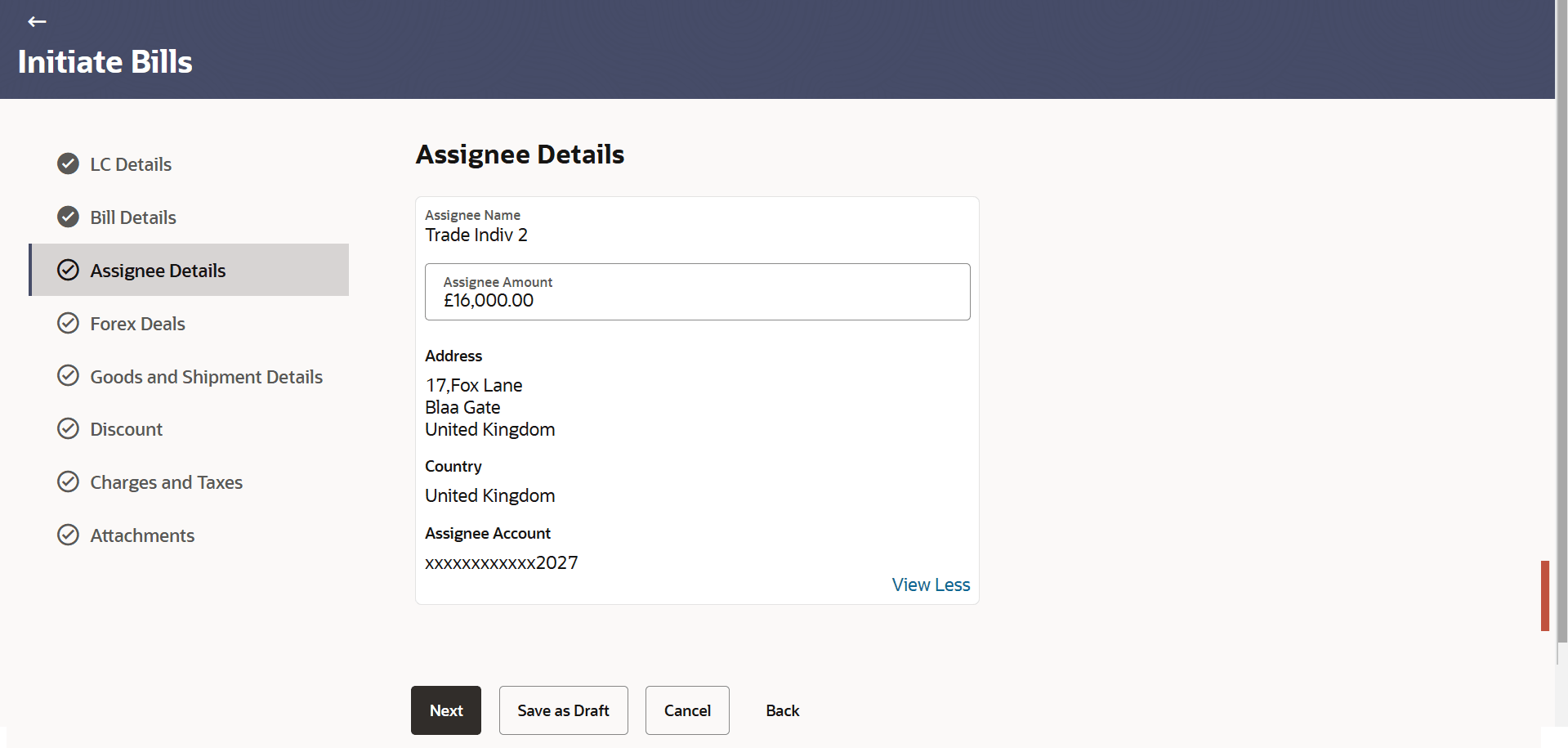Click the LC Details checkmark icon
Viewport: 1568px width, 748px height.
point(68,164)
